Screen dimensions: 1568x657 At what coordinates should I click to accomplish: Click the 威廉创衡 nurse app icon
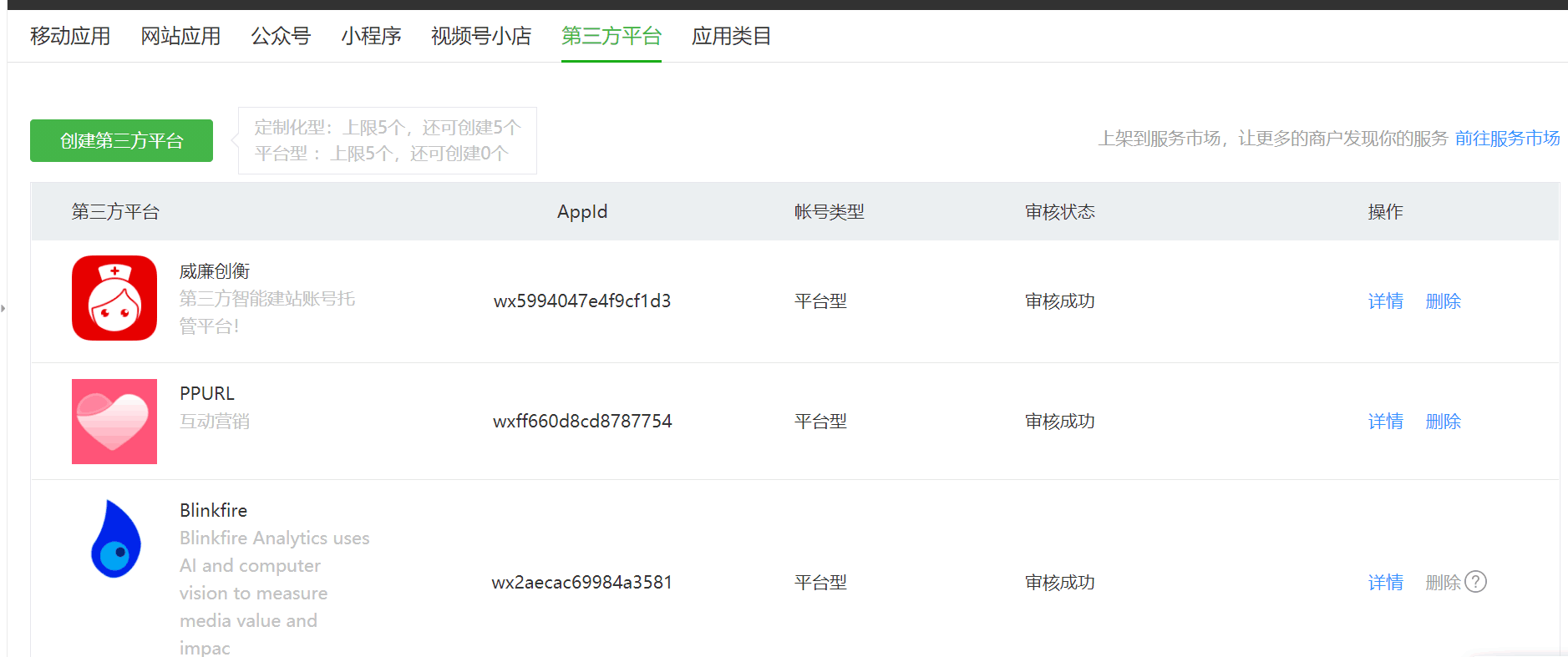(114, 298)
